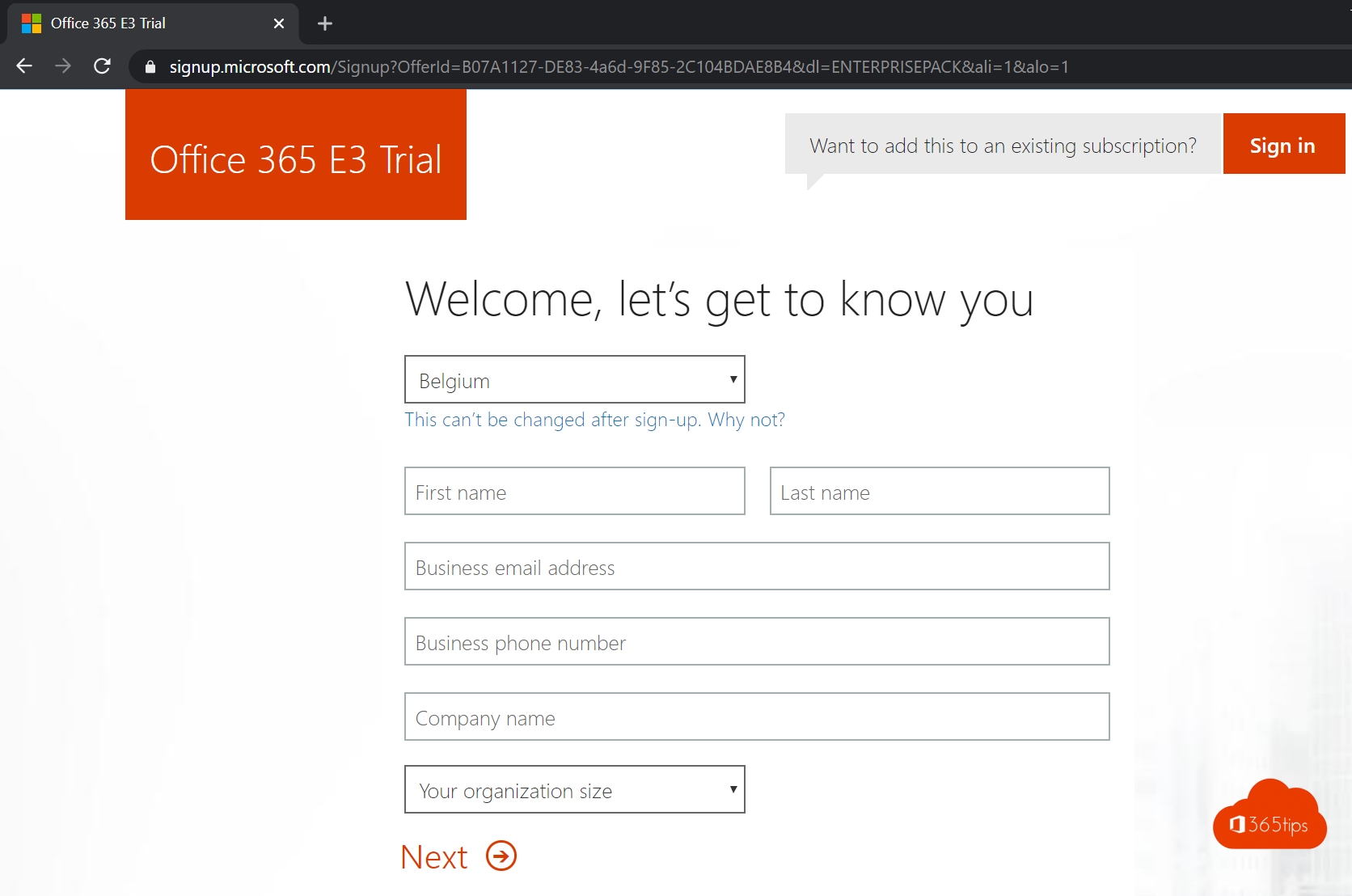Focus the Last name field

[x=940, y=491]
